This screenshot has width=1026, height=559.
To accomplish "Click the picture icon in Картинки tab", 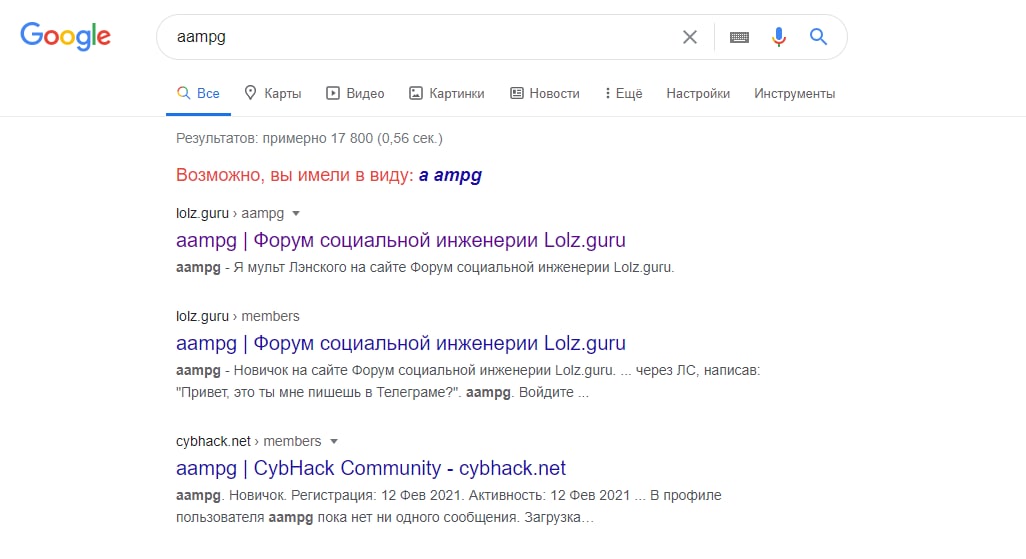I will point(416,94).
